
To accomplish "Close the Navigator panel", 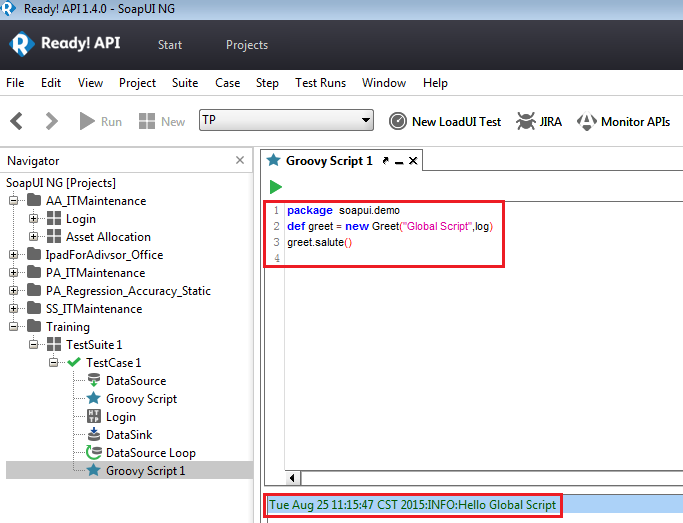I will pos(240,160).
